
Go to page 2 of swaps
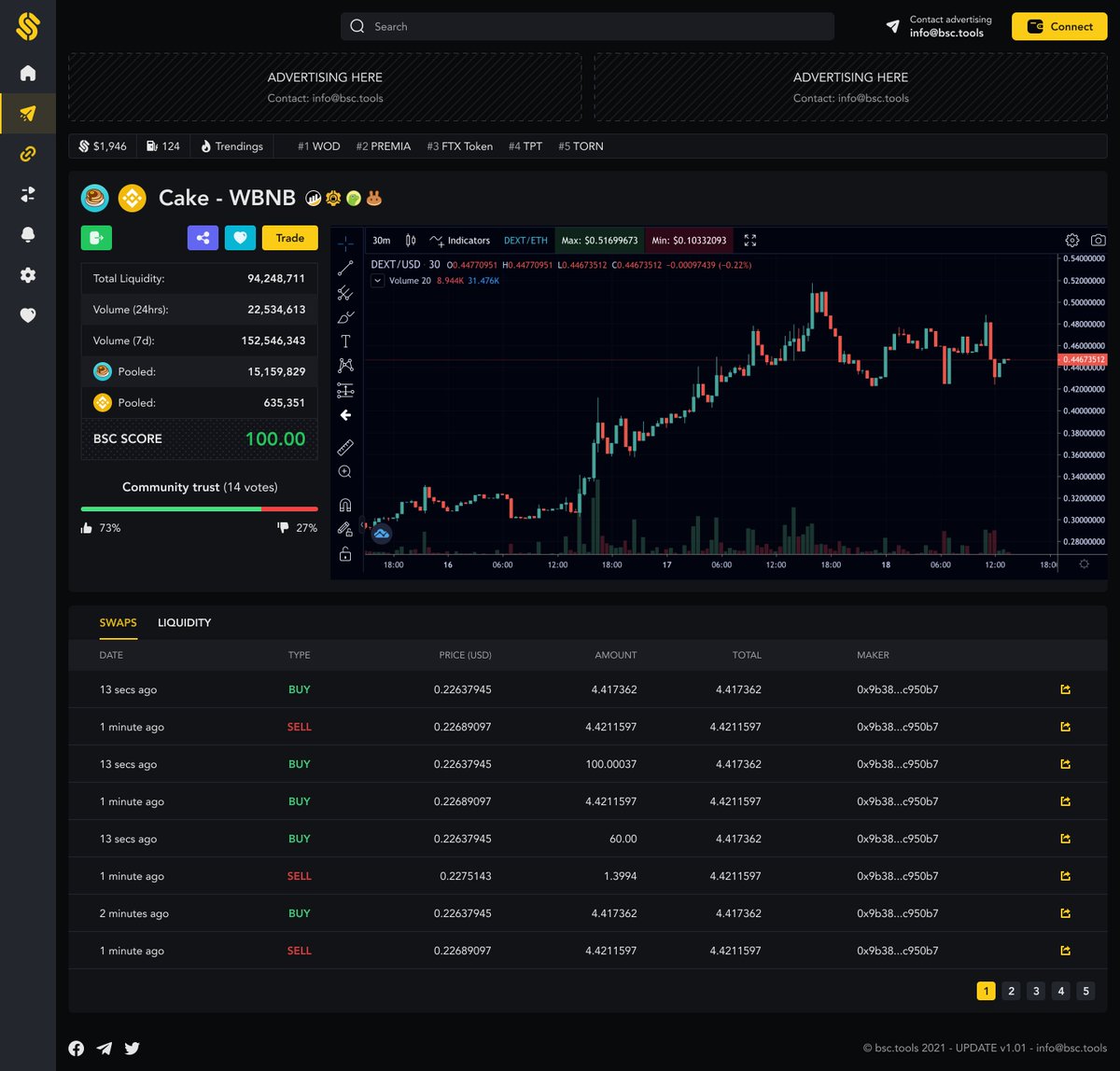pos(1011,991)
